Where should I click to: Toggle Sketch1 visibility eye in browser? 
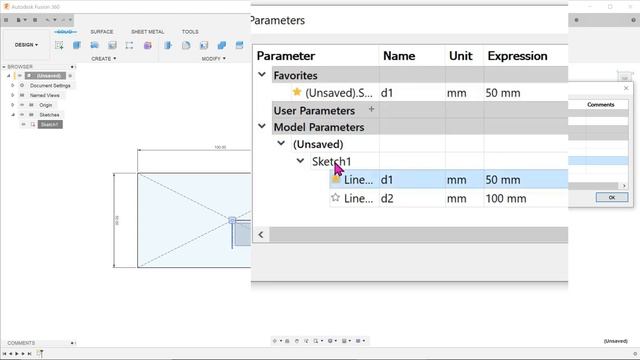coord(24,124)
